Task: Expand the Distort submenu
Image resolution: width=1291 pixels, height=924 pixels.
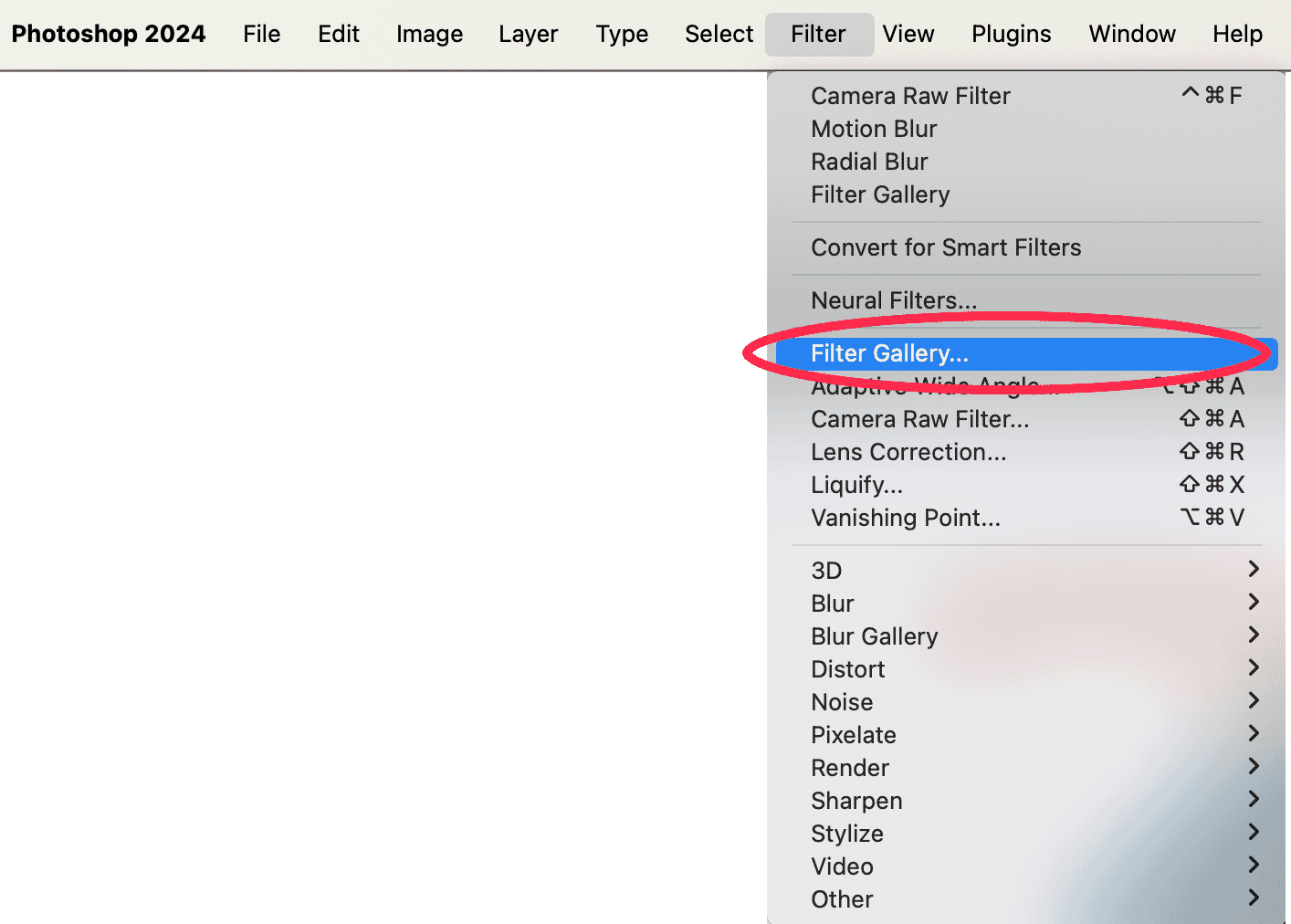Action: coord(848,669)
